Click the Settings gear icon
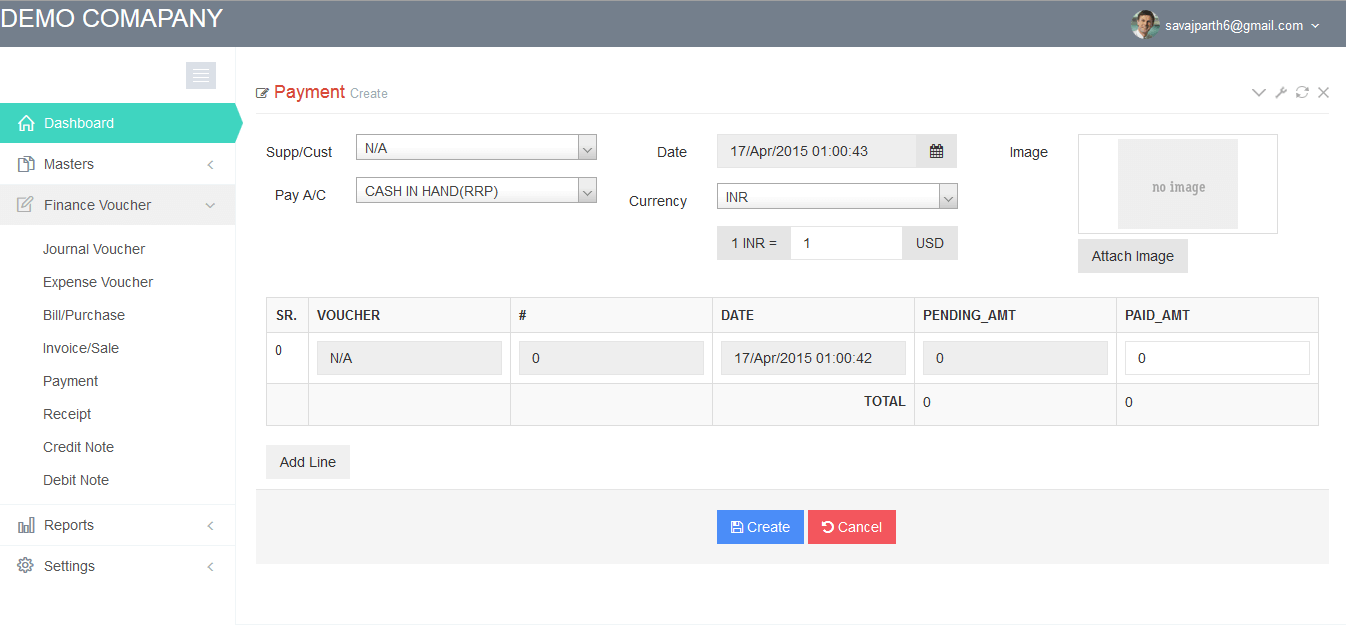Viewport: 1346px width, 635px height. click(26, 566)
